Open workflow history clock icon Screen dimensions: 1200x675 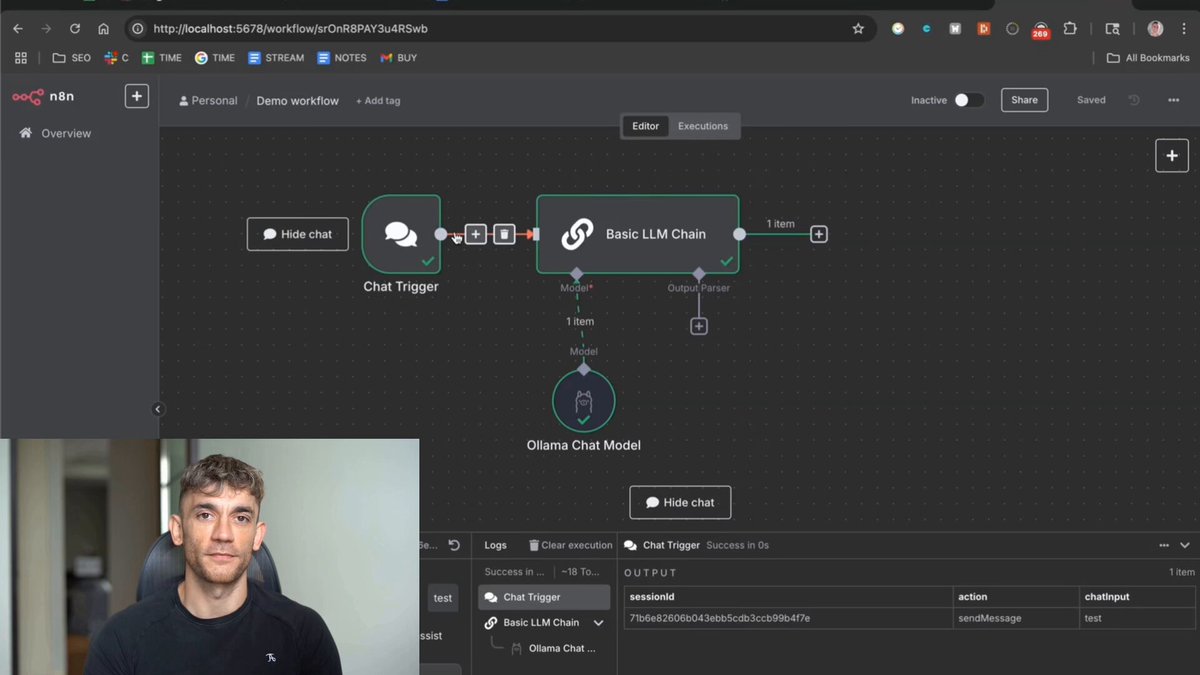pyautogui.click(x=1134, y=100)
